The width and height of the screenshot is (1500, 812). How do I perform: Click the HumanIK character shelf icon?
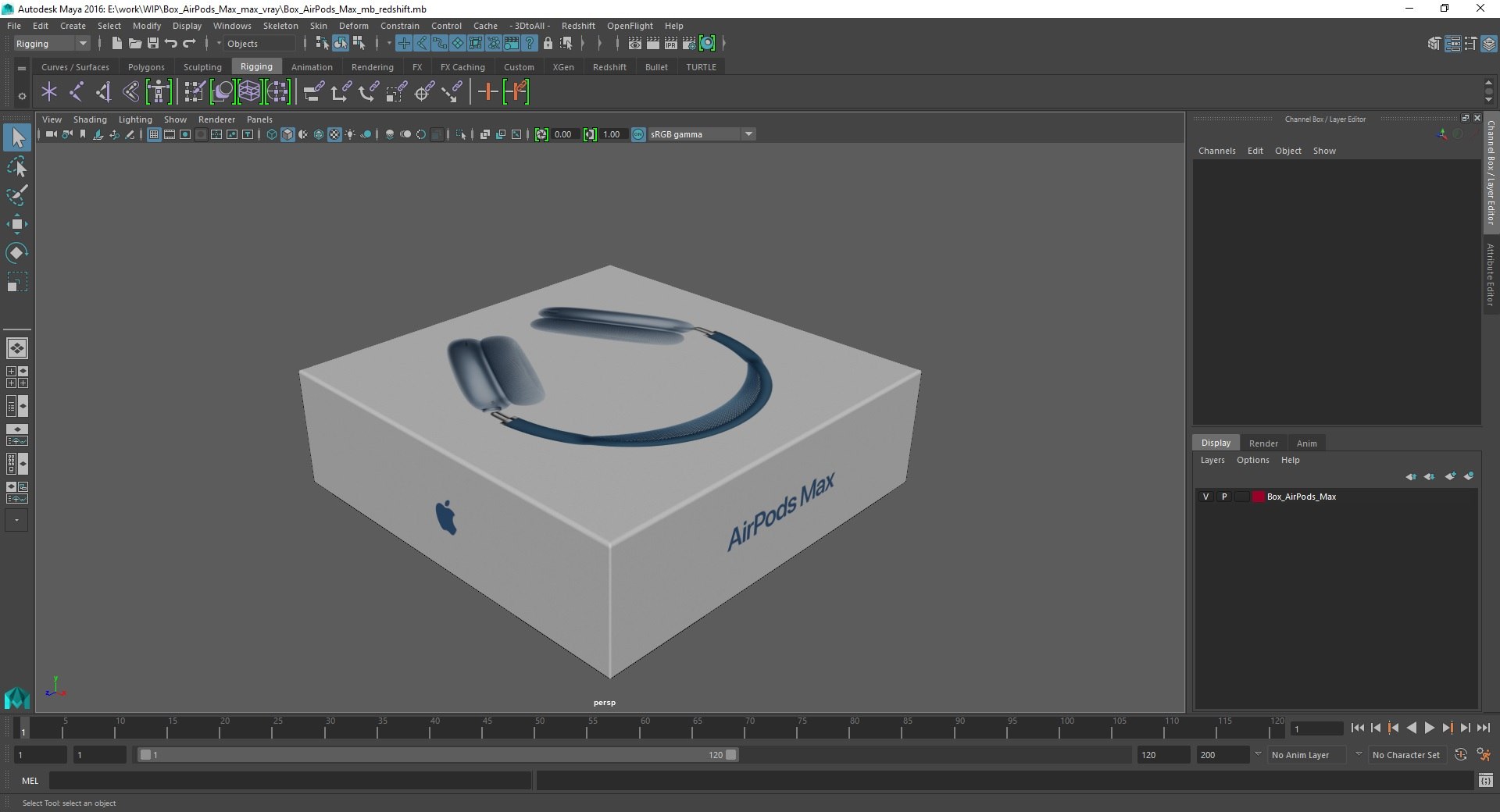pos(159,92)
